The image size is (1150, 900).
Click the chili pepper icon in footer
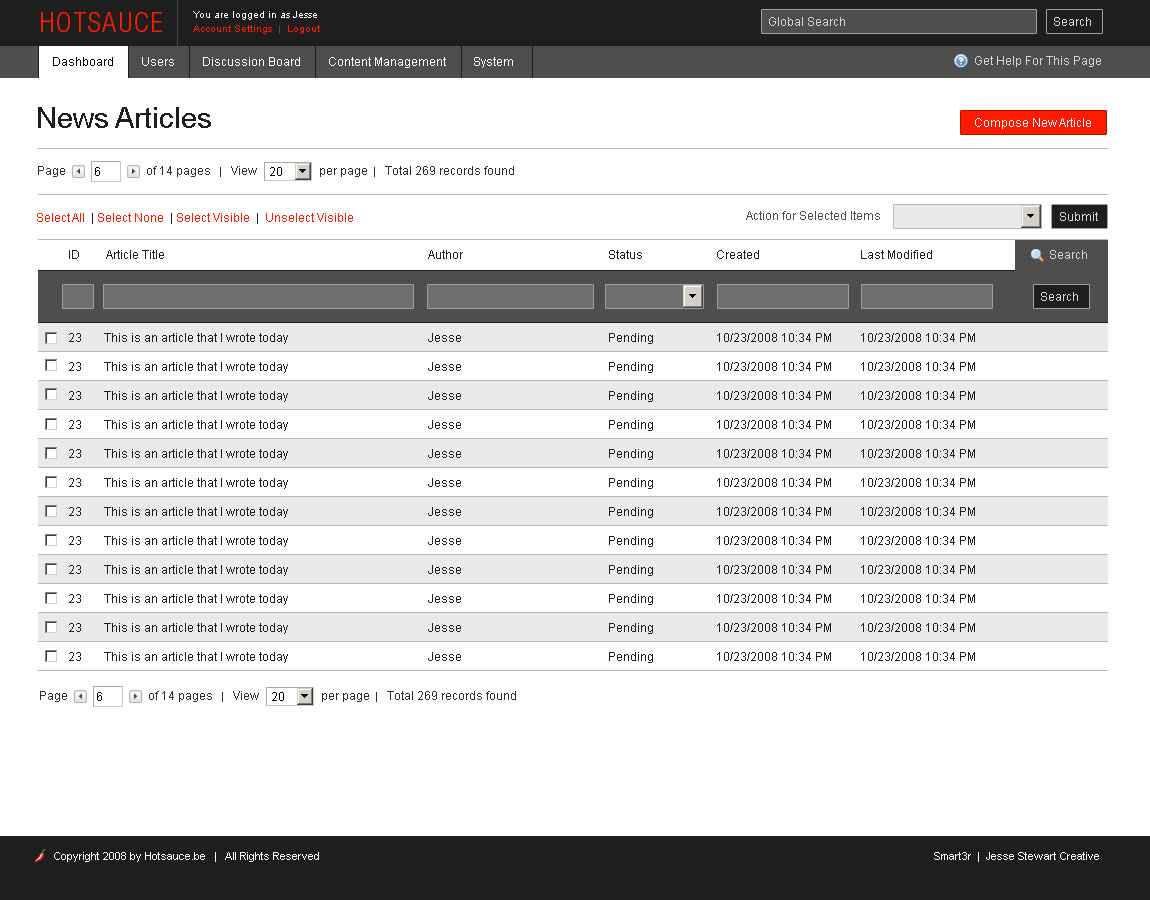pyautogui.click(x=40, y=856)
